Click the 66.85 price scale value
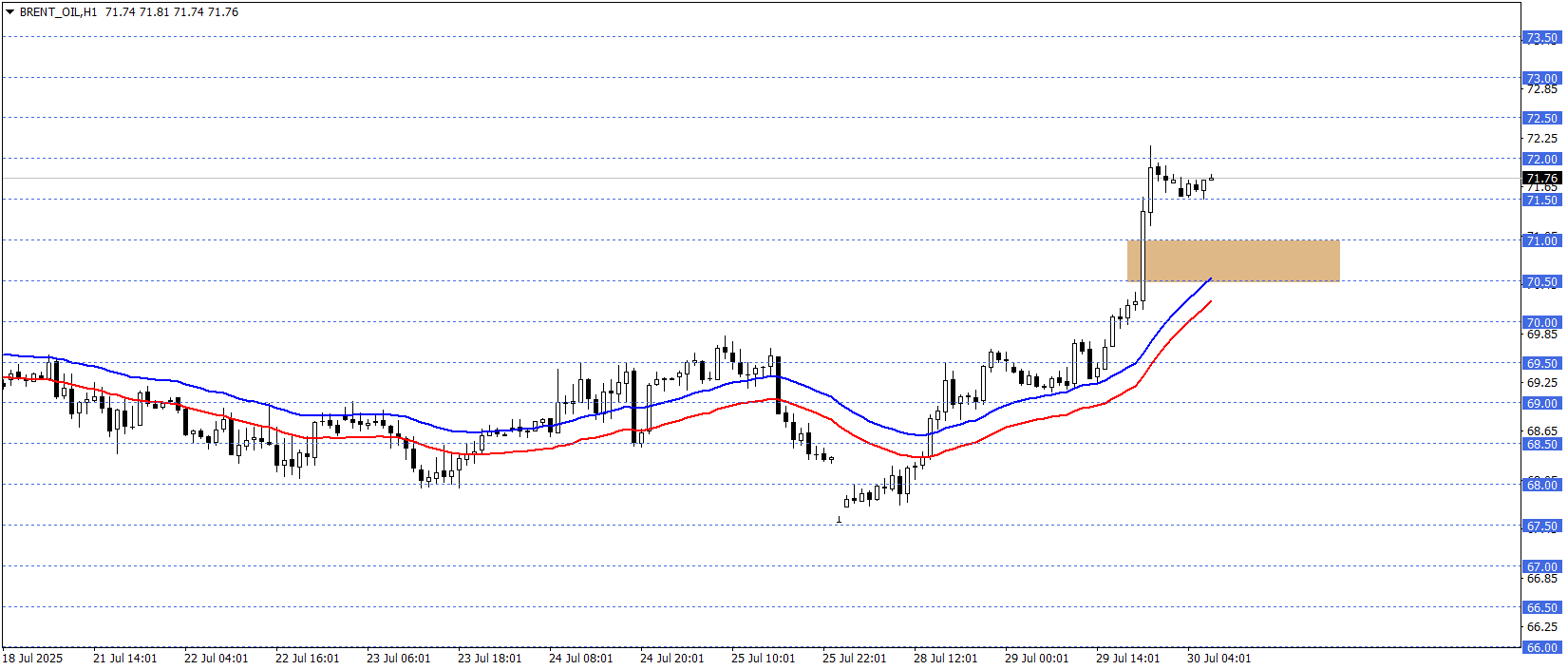This screenshot has height=670, width=1568. point(1541,578)
